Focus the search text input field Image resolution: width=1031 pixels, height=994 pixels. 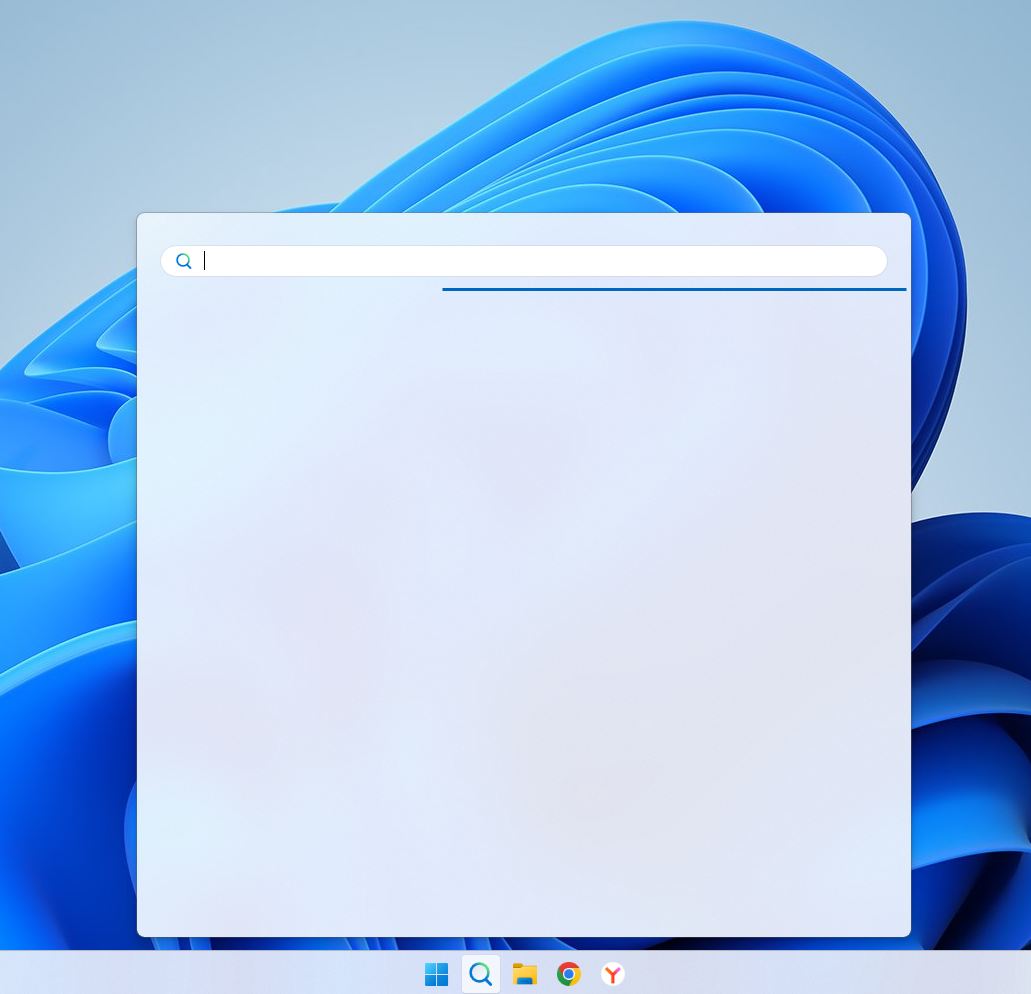pos(540,261)
